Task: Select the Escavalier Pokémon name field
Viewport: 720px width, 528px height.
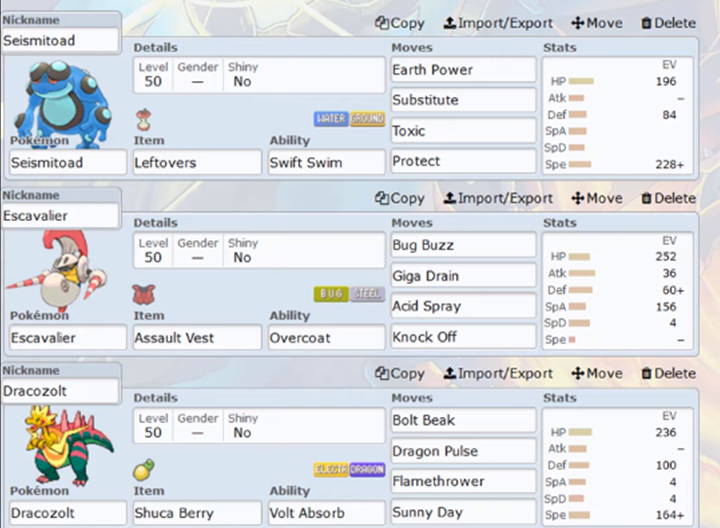Action: click(68, 338)
